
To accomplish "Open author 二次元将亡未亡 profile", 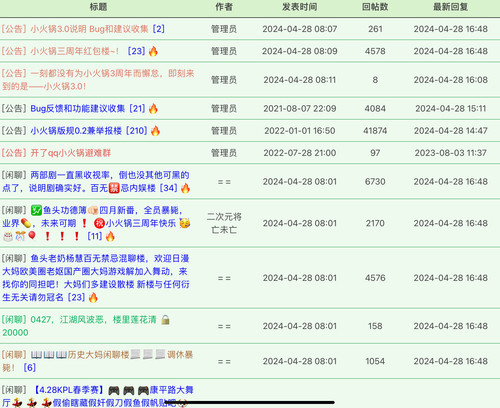I will click(224, 223).
